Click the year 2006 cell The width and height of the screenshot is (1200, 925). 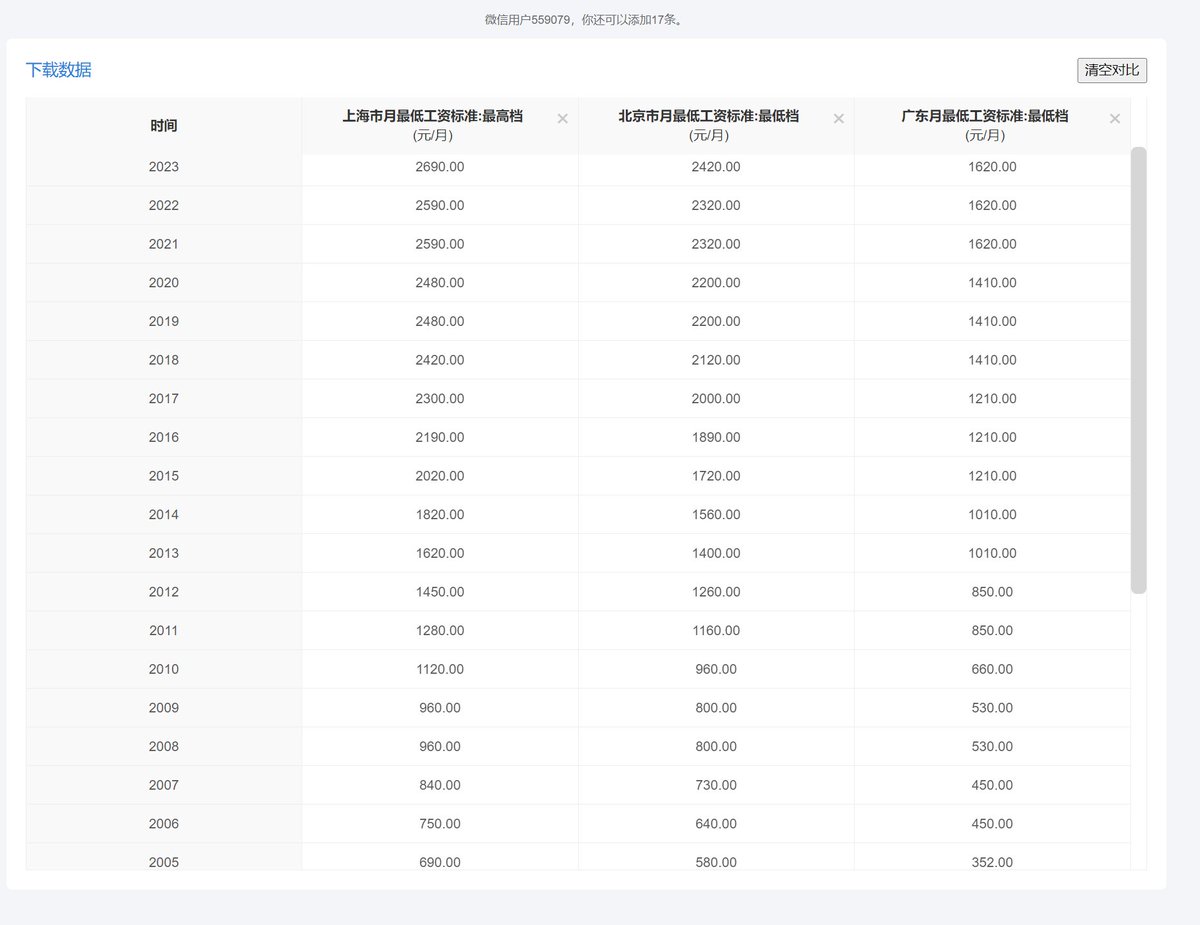[164, 824]
